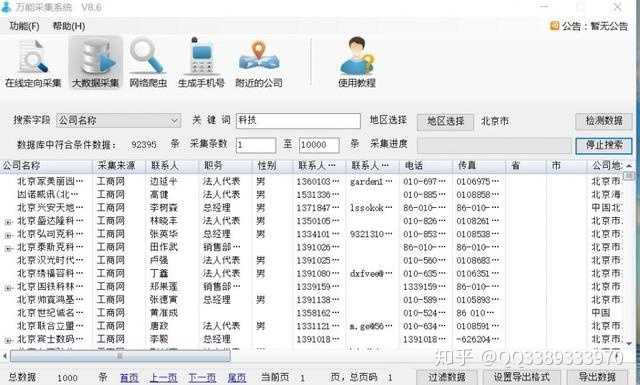Select contact 李树森 cell
This screenshot has width=640, height=385.
[x=163, y=207]
